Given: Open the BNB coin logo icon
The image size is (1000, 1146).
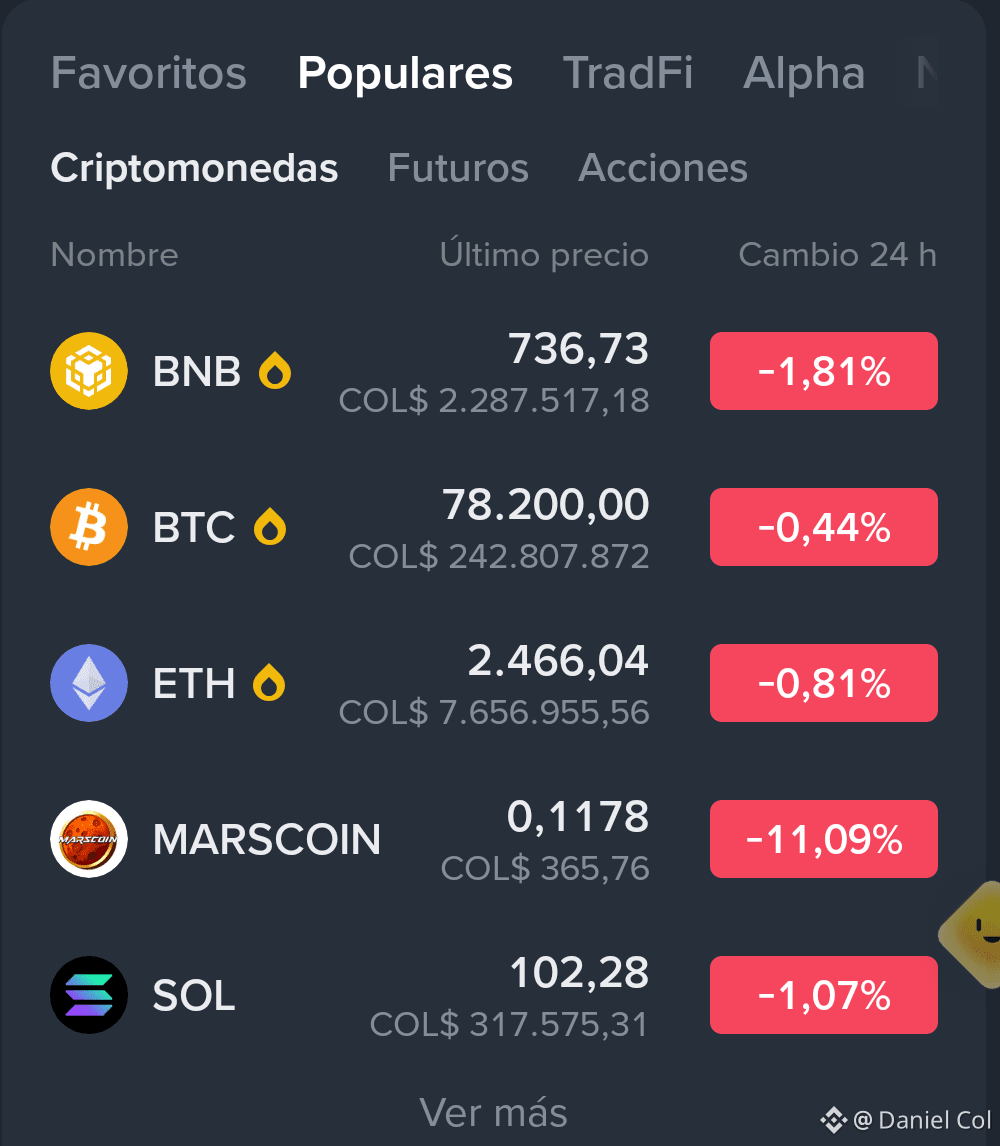Looking at the screenshot, I should pos(88,371).
